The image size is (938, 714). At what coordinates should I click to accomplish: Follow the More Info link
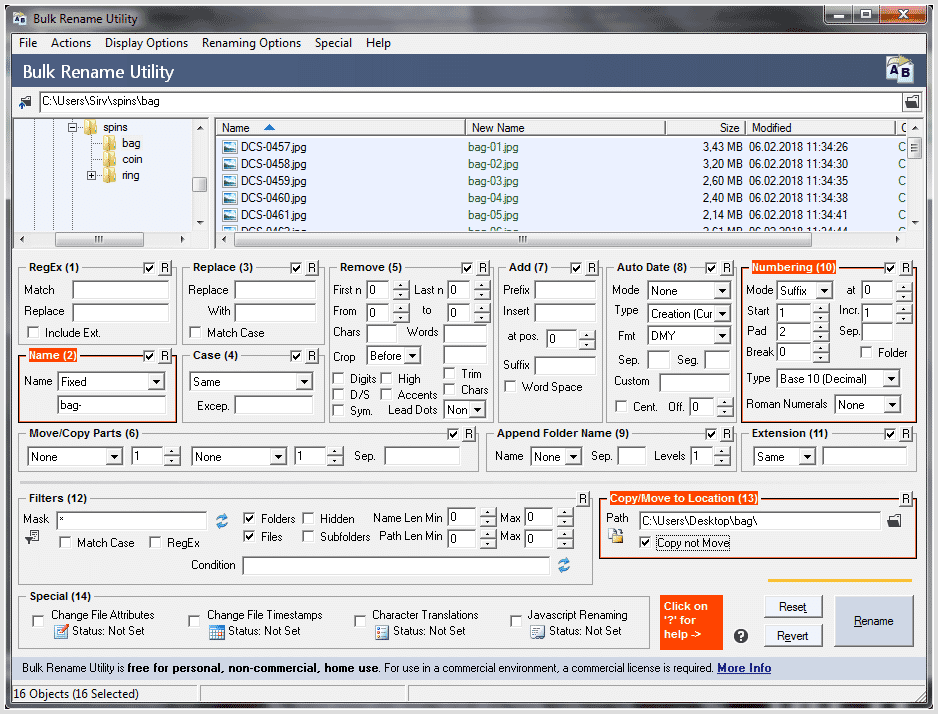point(744,668)
